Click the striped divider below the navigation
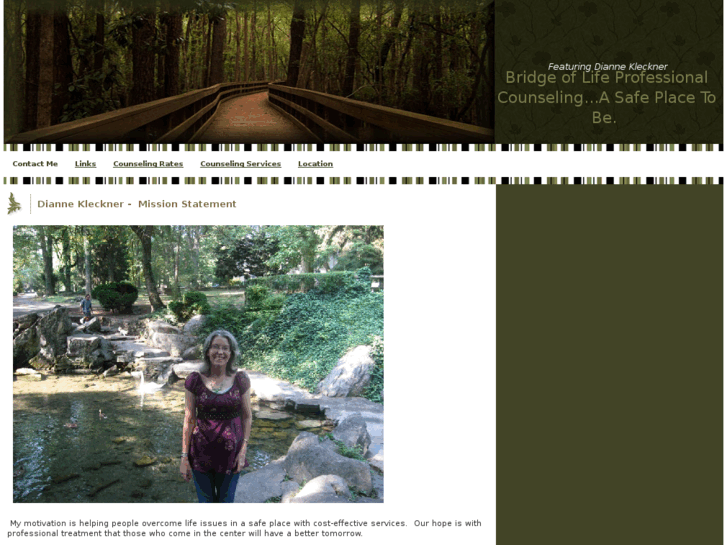 point(364,180)
